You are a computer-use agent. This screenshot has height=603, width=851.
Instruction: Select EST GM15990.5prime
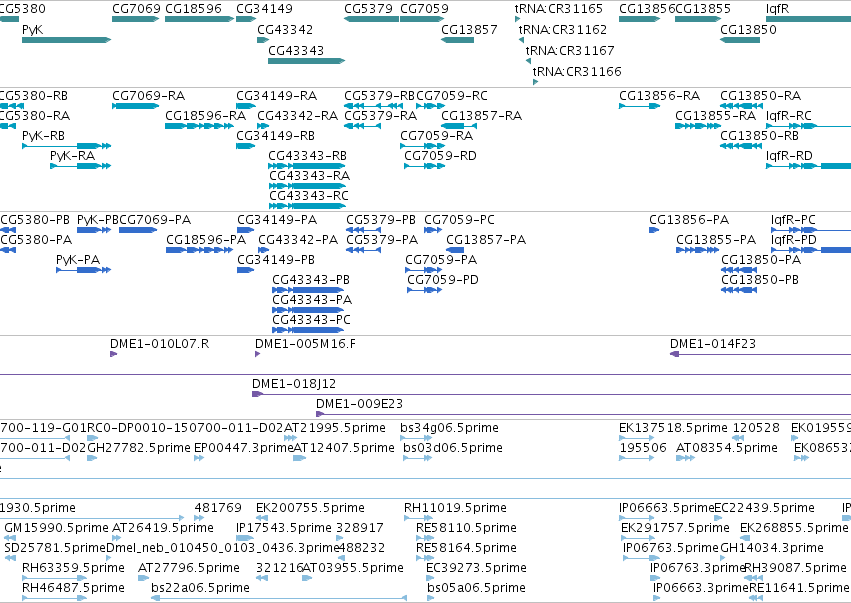(x=10, y=538)
